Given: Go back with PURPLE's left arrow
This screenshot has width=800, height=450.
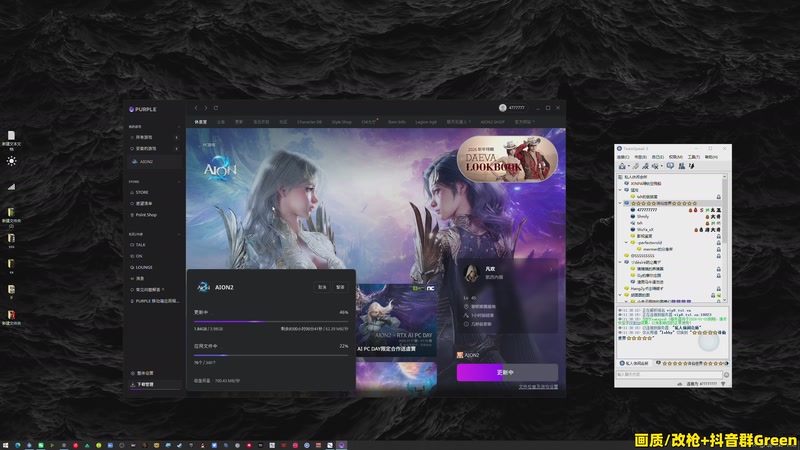Looking at the screenshot, I should click(196, 108).
